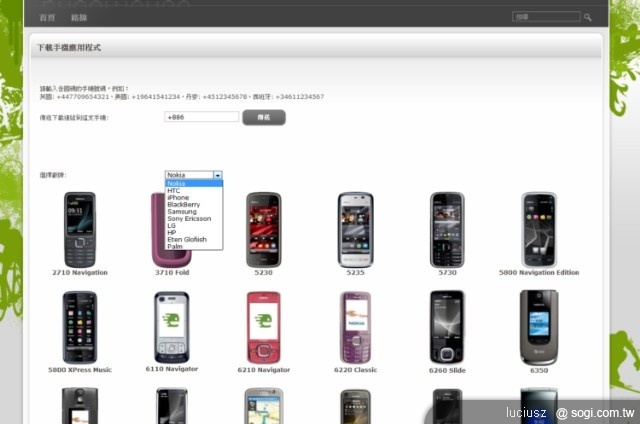The width and height of the screenshot is (640, 424).
Task: Click the 6350 model label
Action: pyautogui.click(x=539, y=371)
